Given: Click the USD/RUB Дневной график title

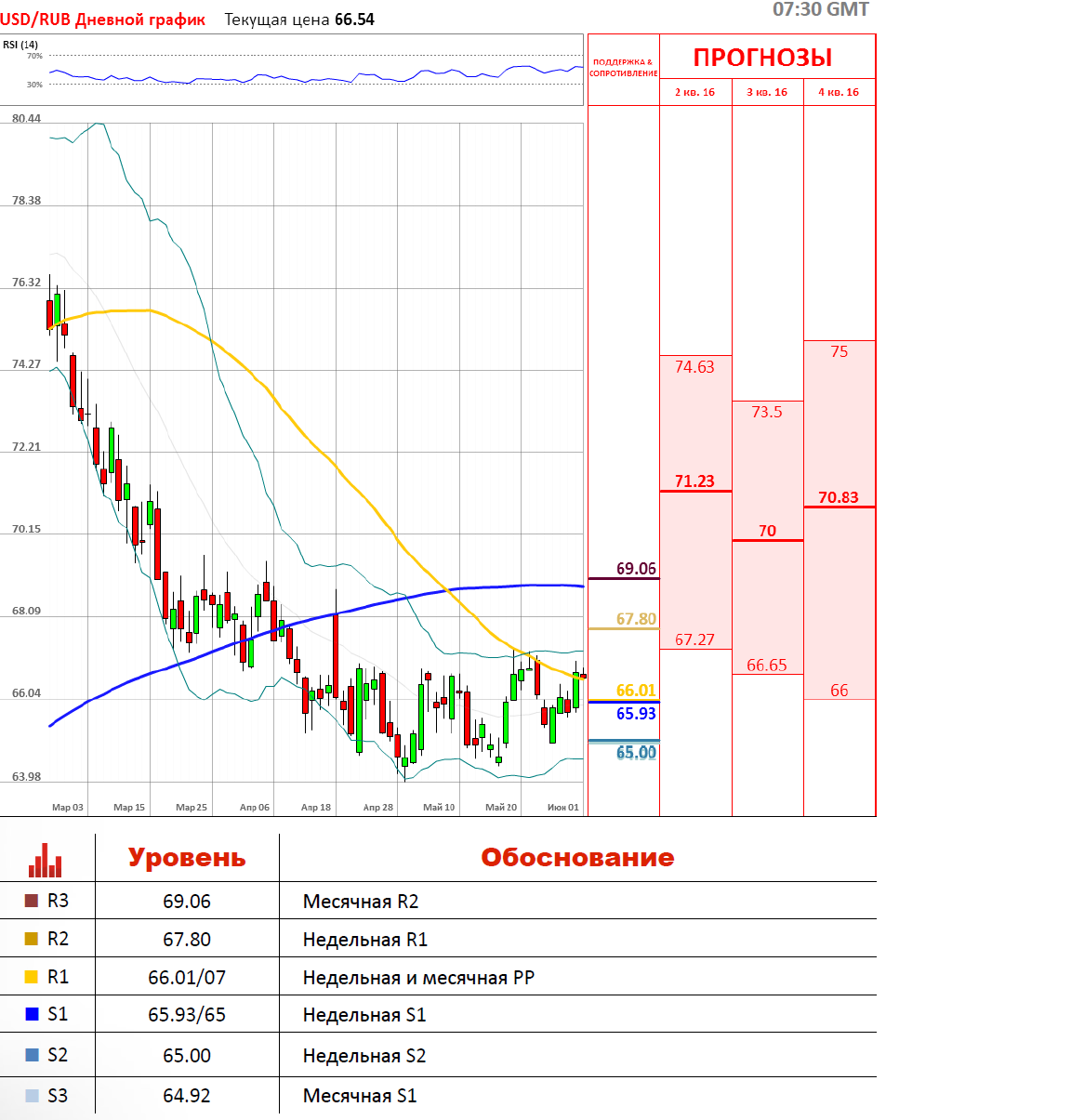Looking at the screenshot, I should coord(103,20).
